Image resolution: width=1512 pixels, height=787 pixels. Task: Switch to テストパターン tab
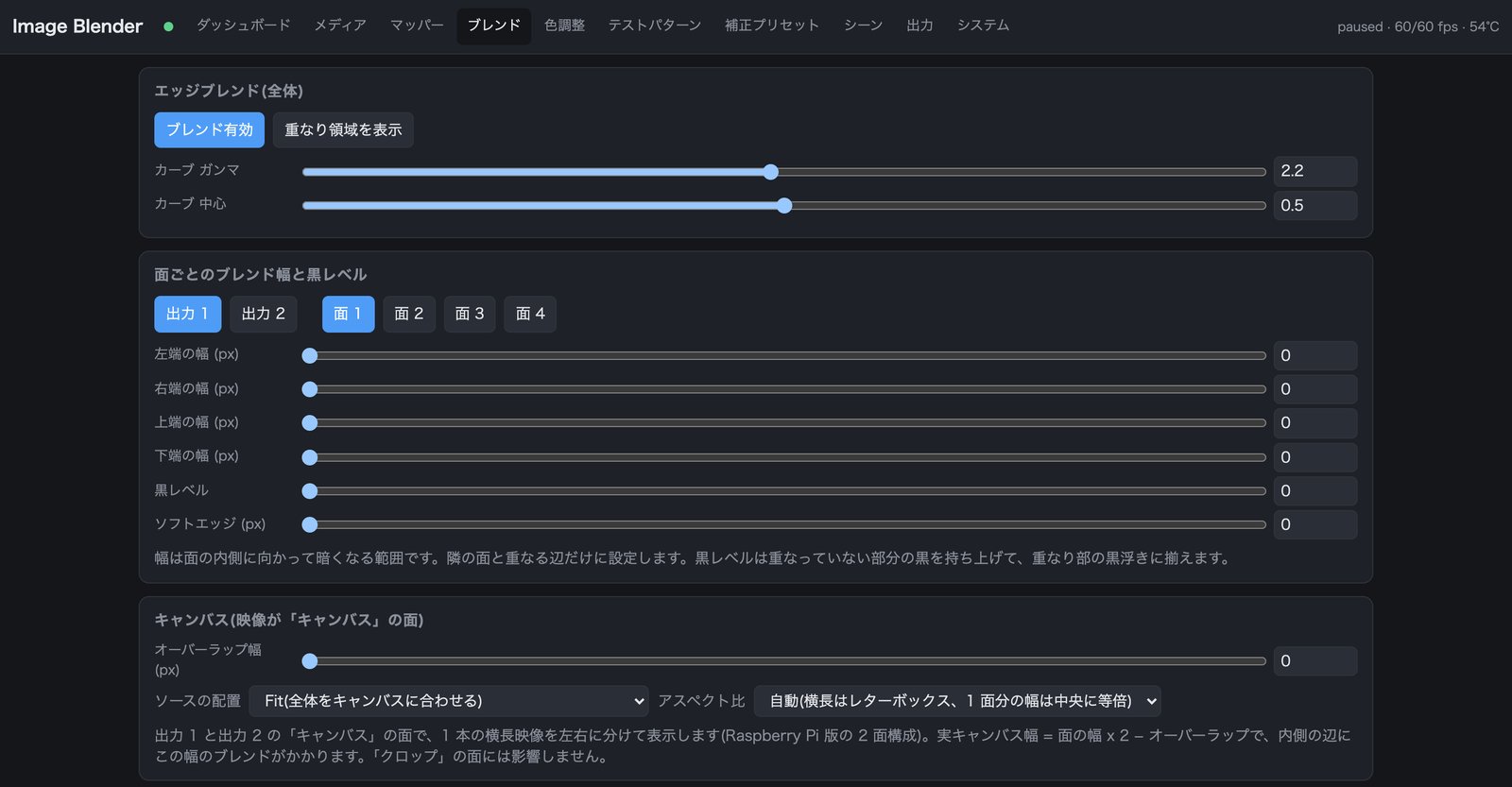[654, 26]
